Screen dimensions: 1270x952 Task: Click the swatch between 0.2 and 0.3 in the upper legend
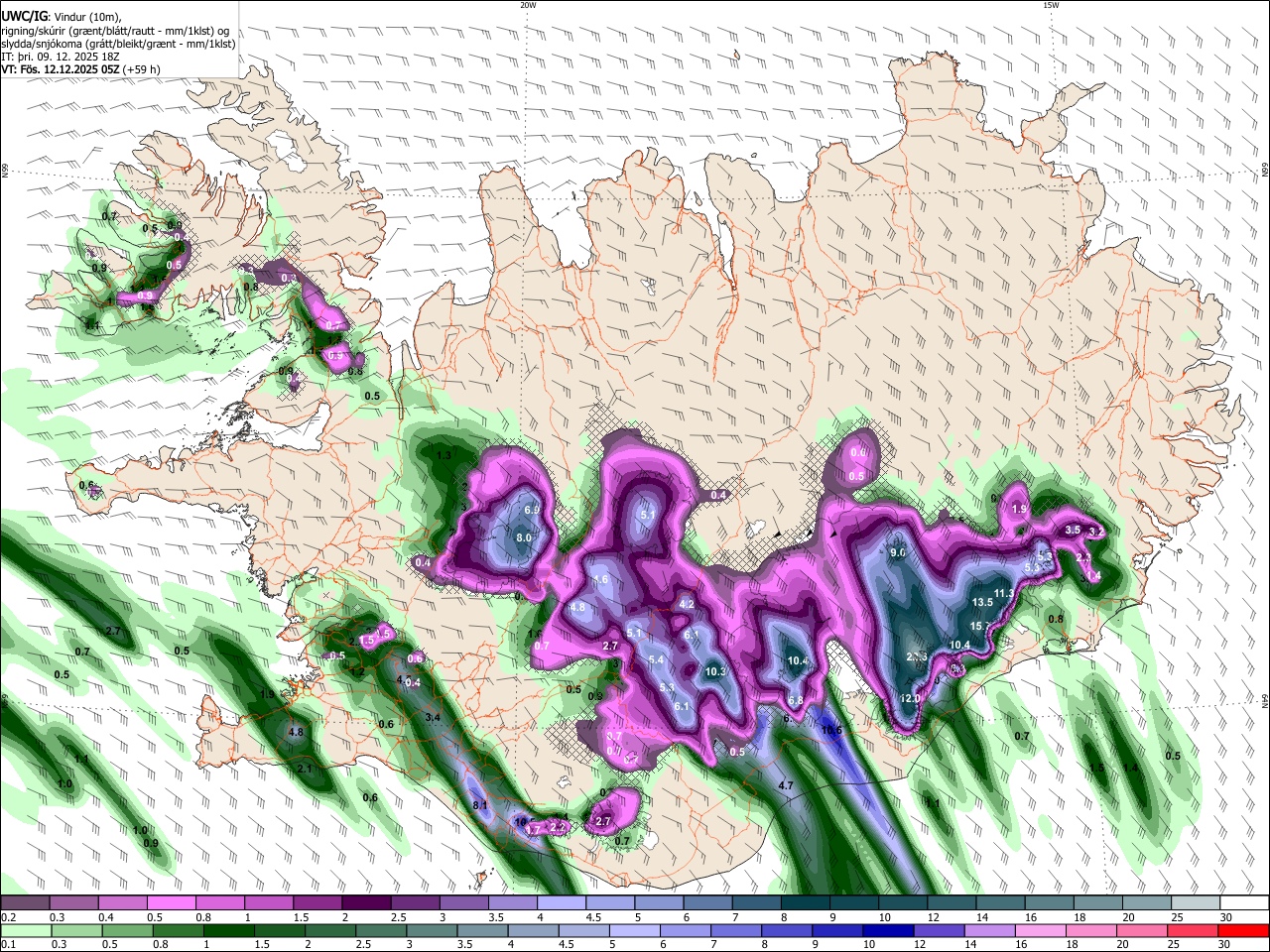25,902
